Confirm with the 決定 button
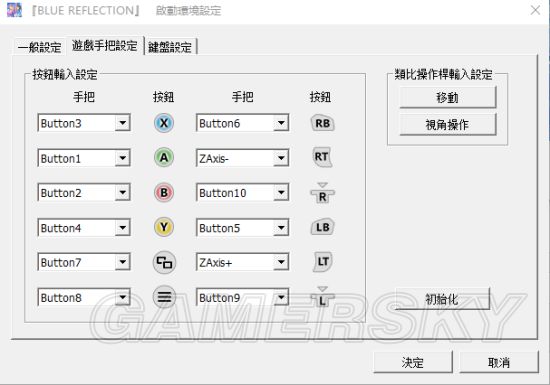The height and width of the screenshot is (385, 550). 413,362
